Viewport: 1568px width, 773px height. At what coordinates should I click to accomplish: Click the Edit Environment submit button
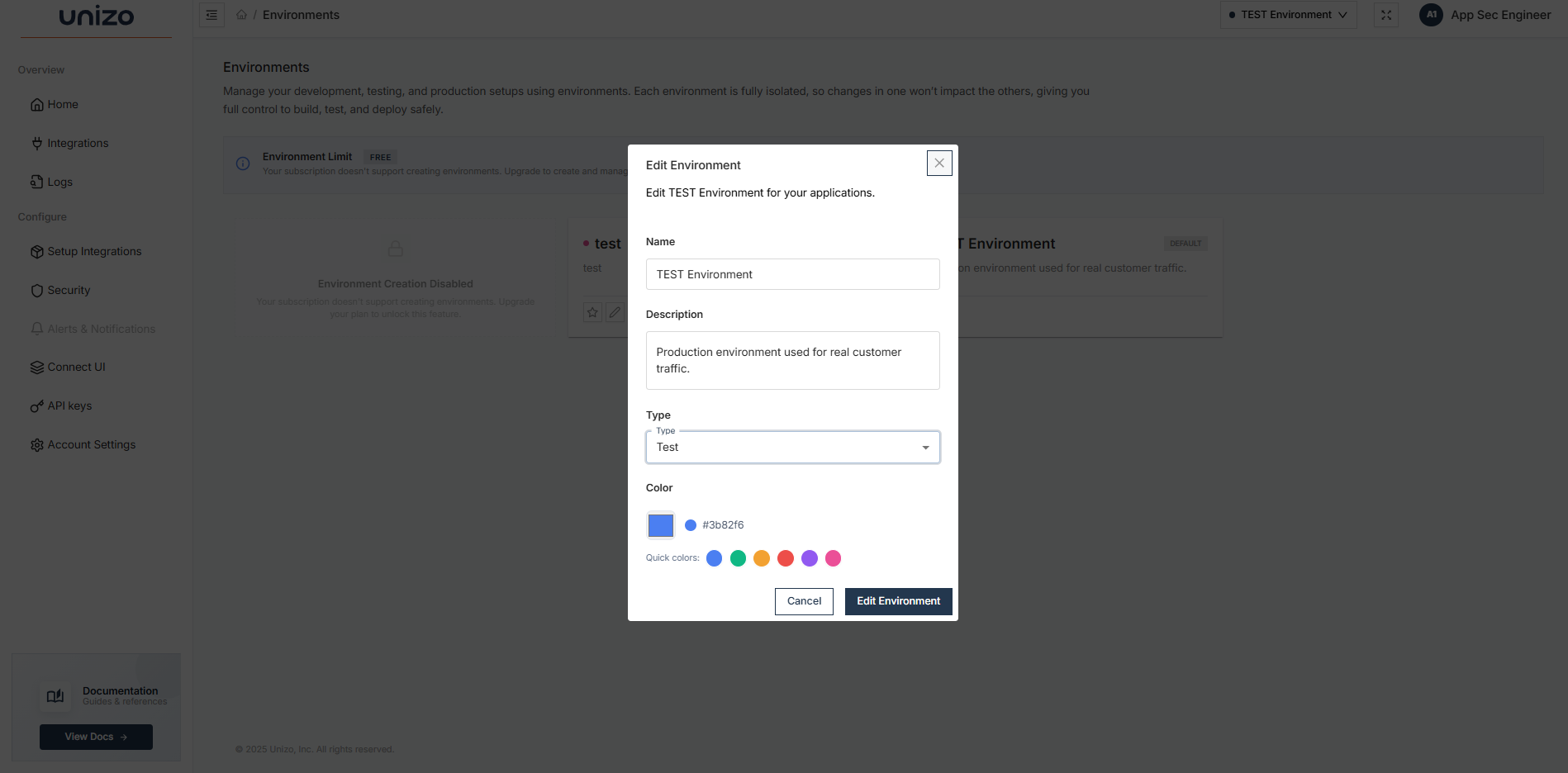(x=897, y=601)
